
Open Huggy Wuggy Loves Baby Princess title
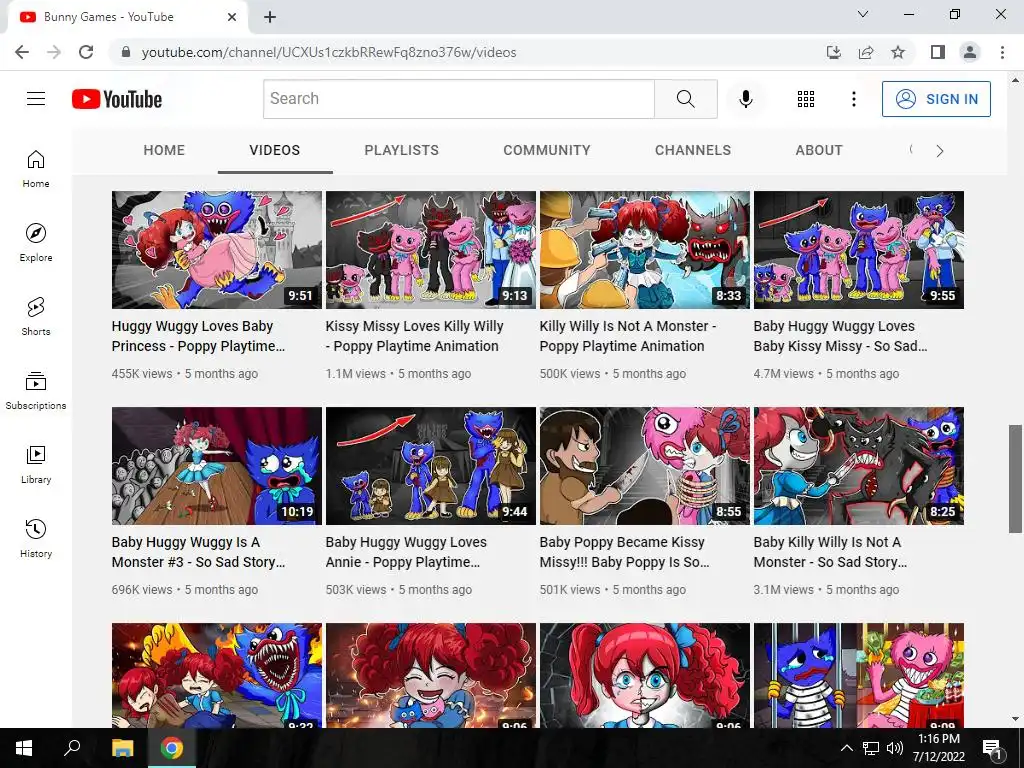point(198,336)
